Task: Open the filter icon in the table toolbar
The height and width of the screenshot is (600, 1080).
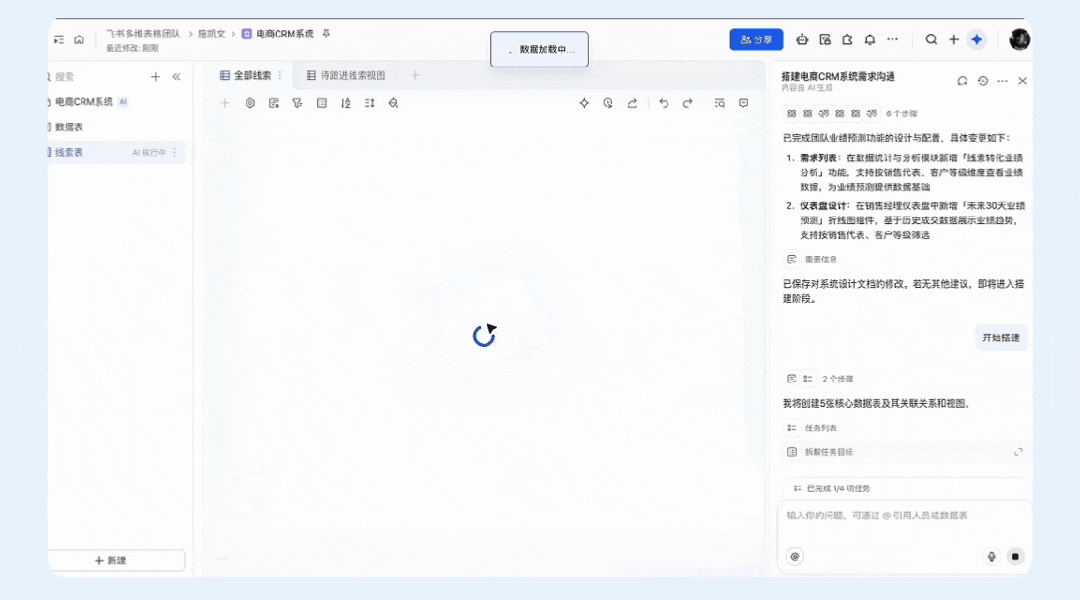Action: 298,102
